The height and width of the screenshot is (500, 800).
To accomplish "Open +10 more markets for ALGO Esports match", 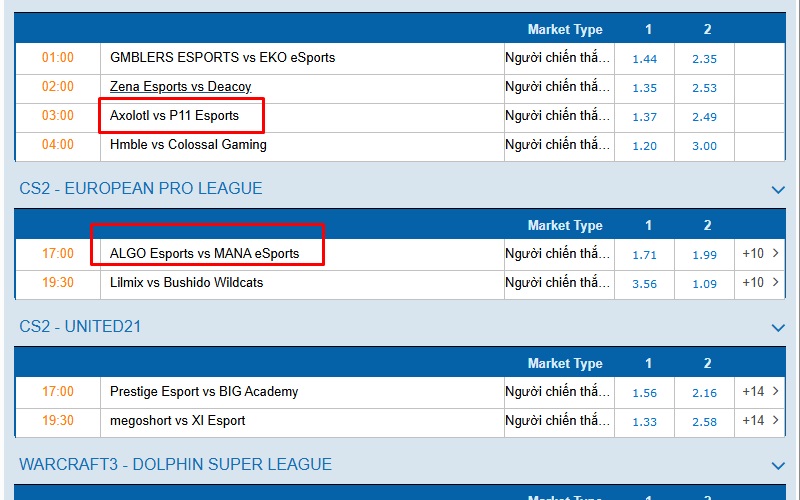I will (x=760, y=254).
